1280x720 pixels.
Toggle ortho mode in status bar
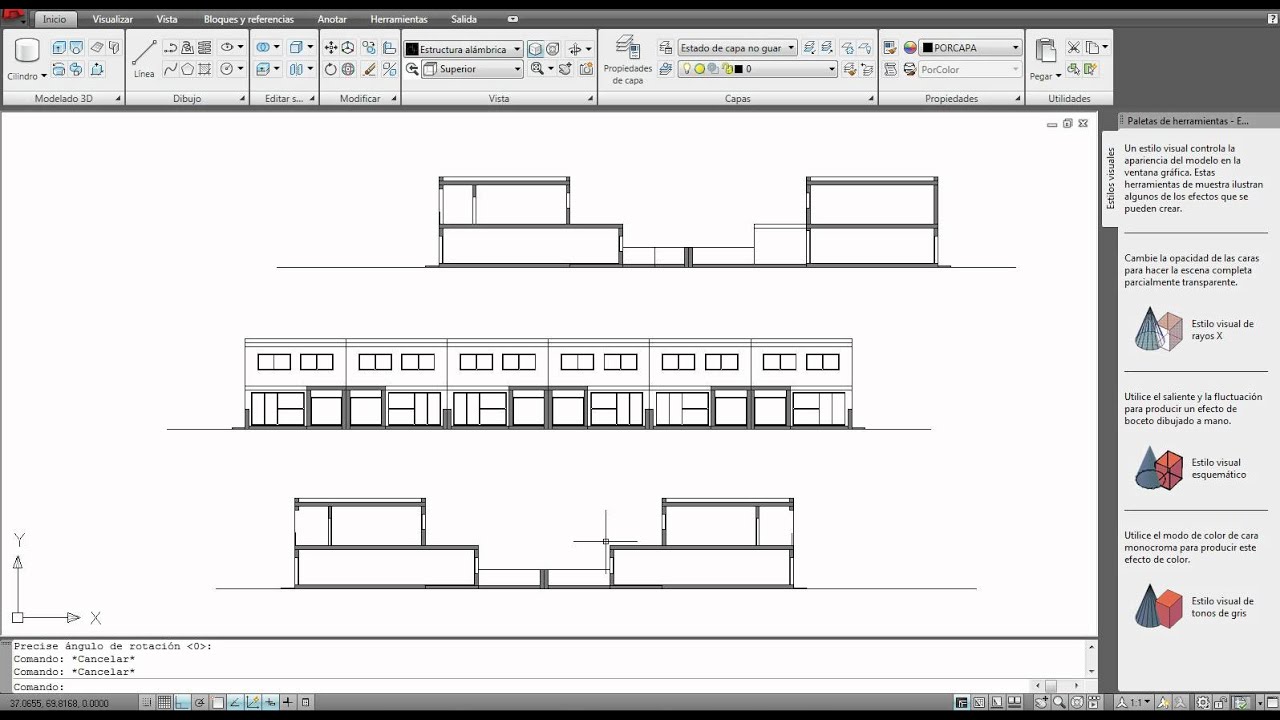point(183,703)
